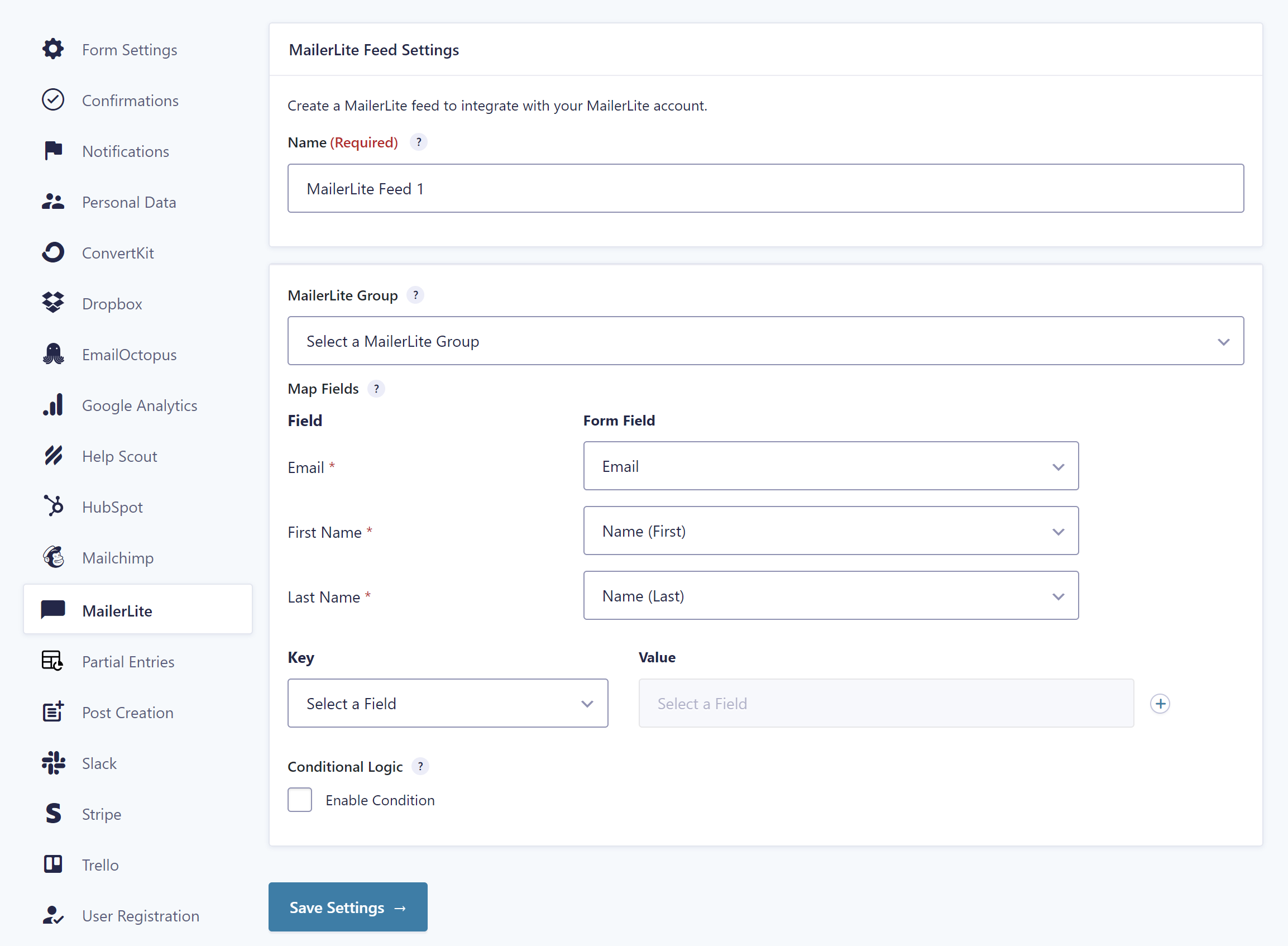Click the Save Settings button
Screen dimensions: 1288x946
348,907
